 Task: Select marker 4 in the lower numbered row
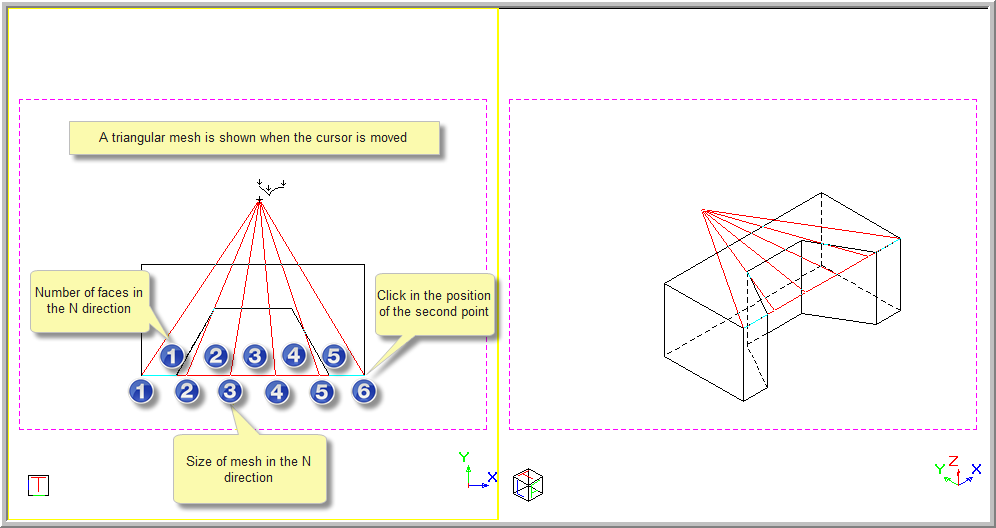click(277, 391)
